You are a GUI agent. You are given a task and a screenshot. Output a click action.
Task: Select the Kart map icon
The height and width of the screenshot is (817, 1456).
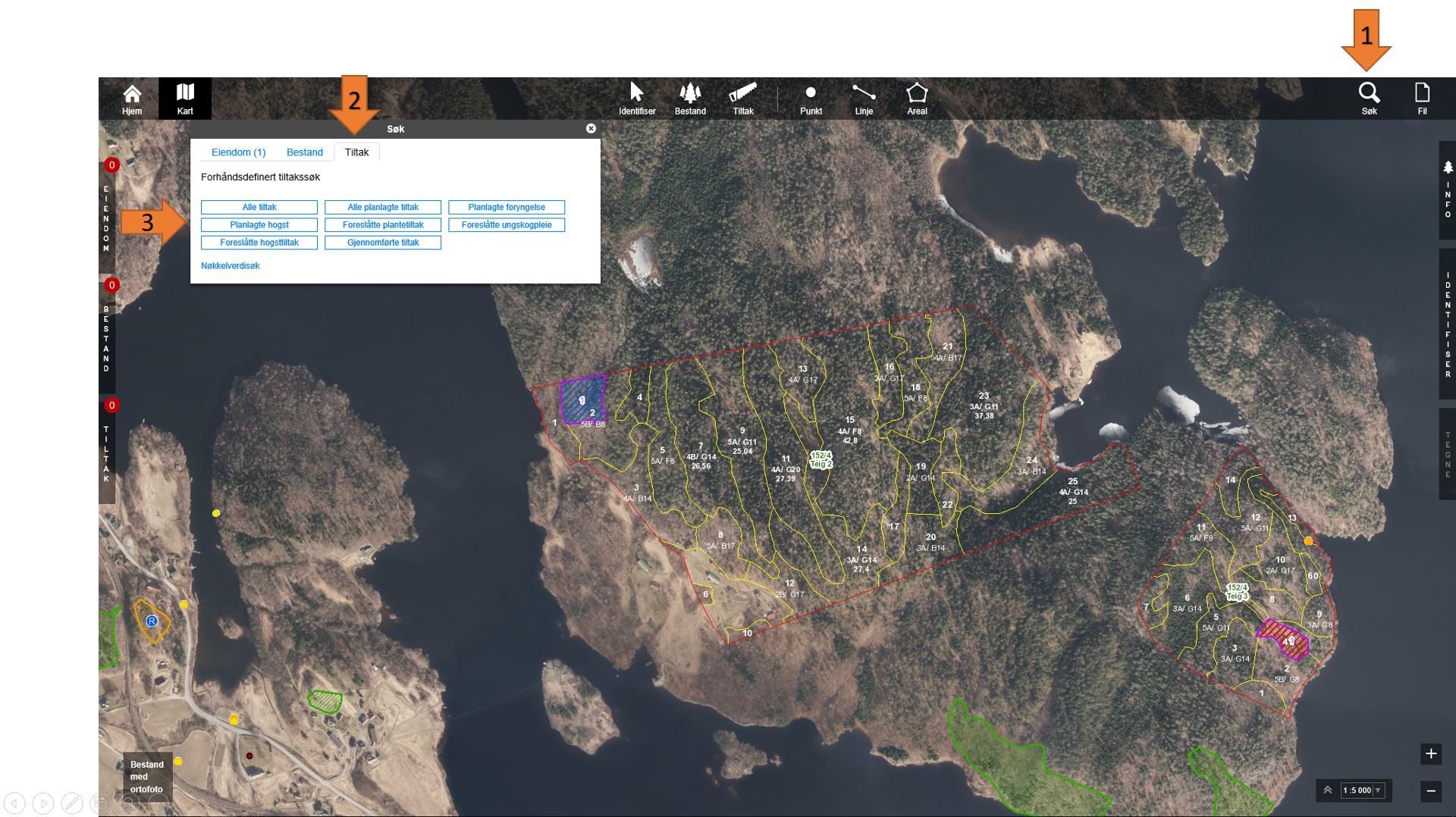coord(185,99)
